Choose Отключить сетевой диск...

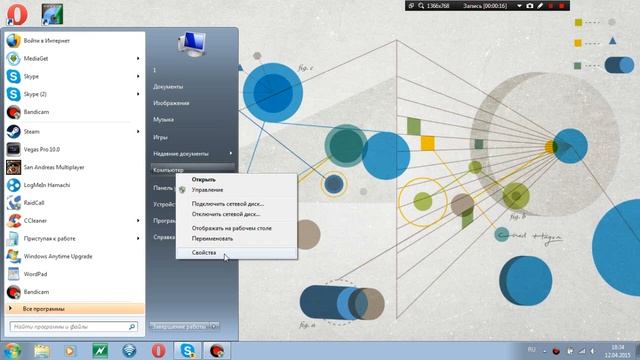[x=236, y=214]
